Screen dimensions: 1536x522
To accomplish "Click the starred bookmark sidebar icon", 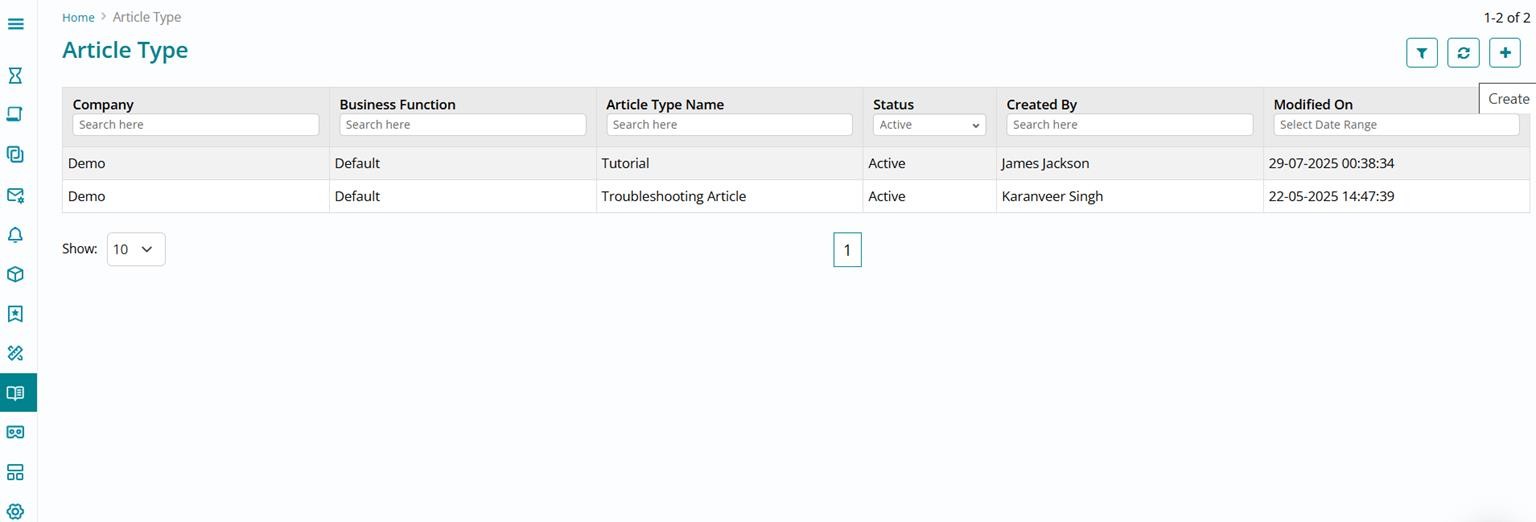I will [x=15, y=314].
